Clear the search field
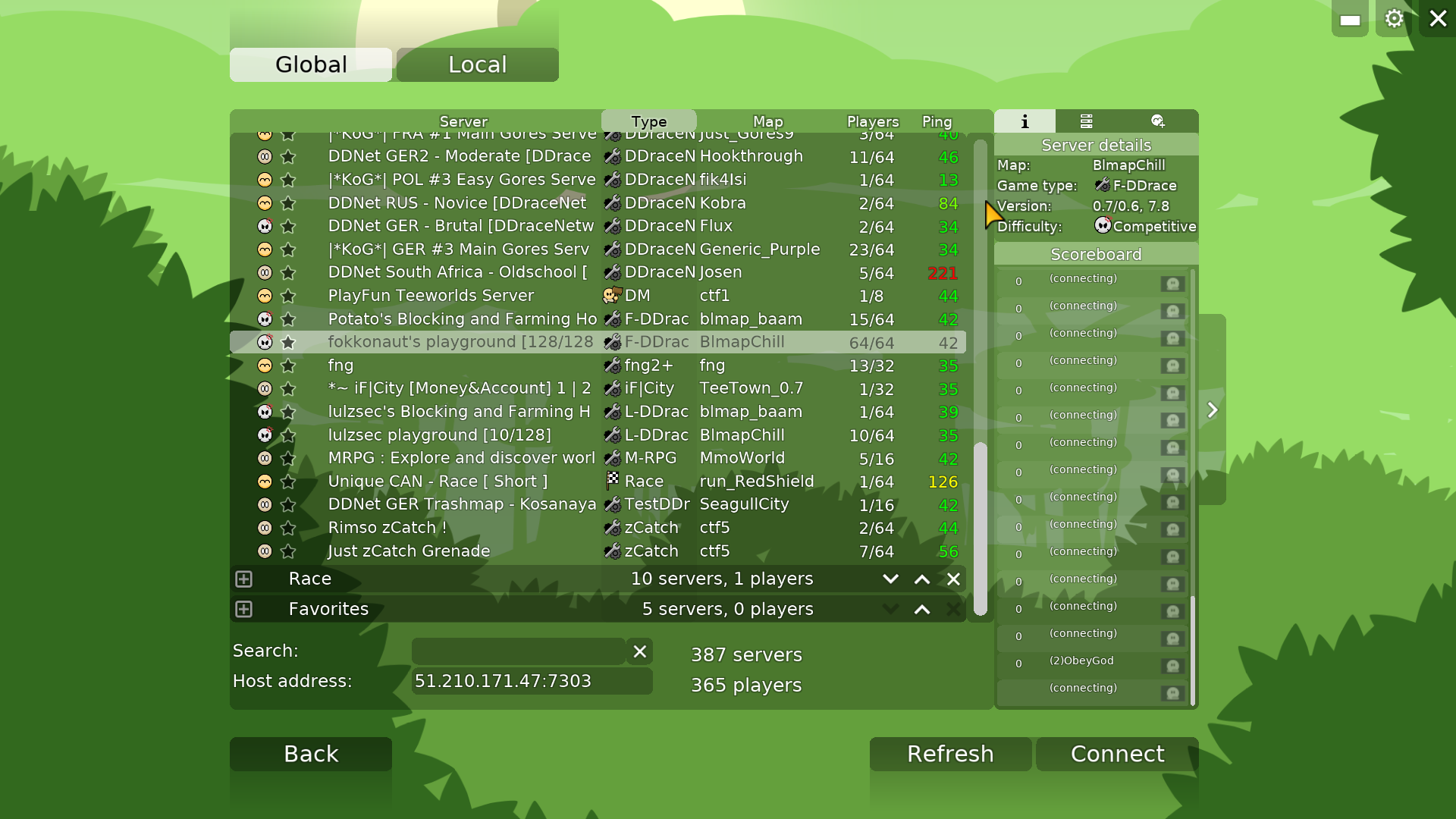The width and height of the screenshot is (1456, 819). coord(640,651)
